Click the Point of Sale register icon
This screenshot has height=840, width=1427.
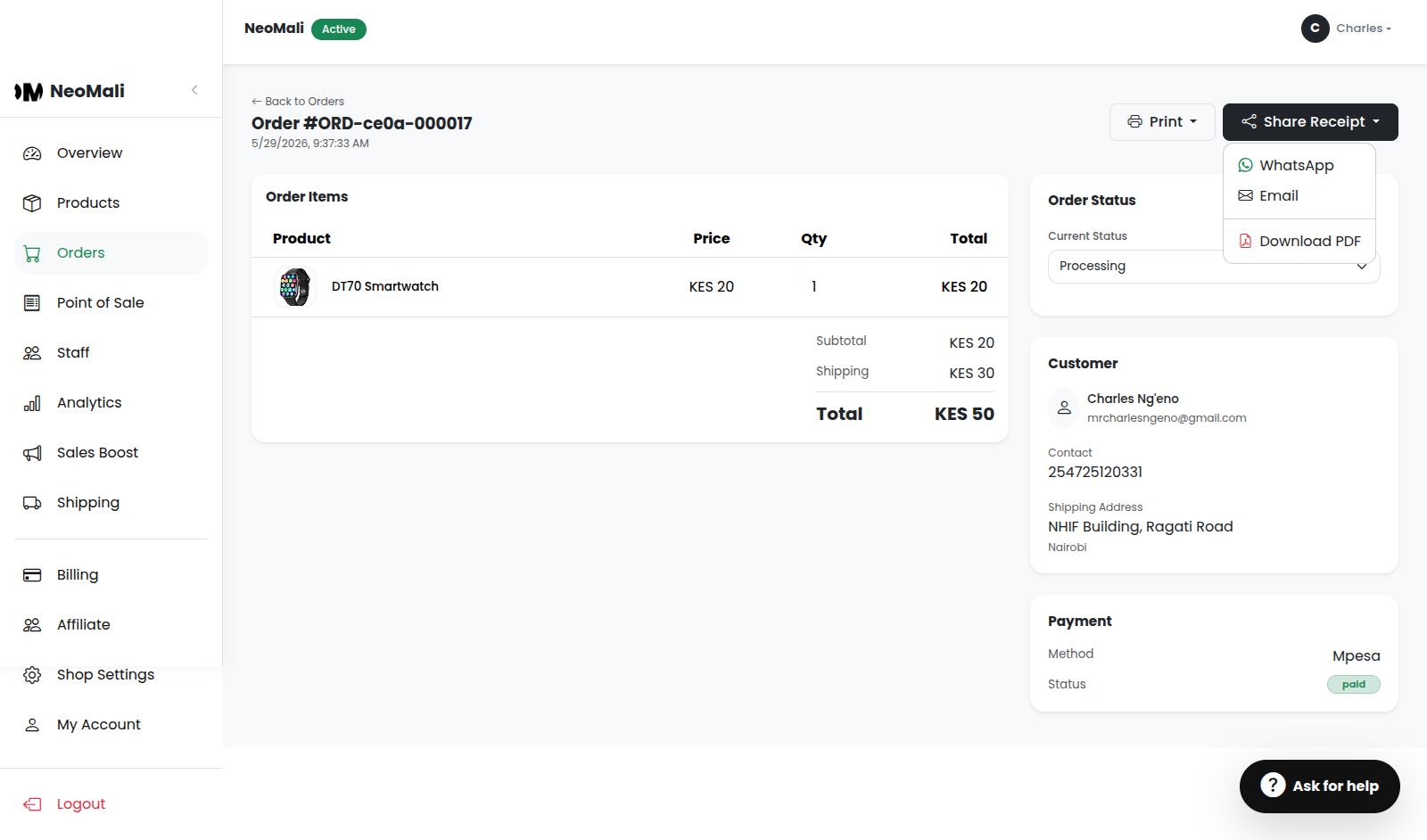tap(32, 303)
